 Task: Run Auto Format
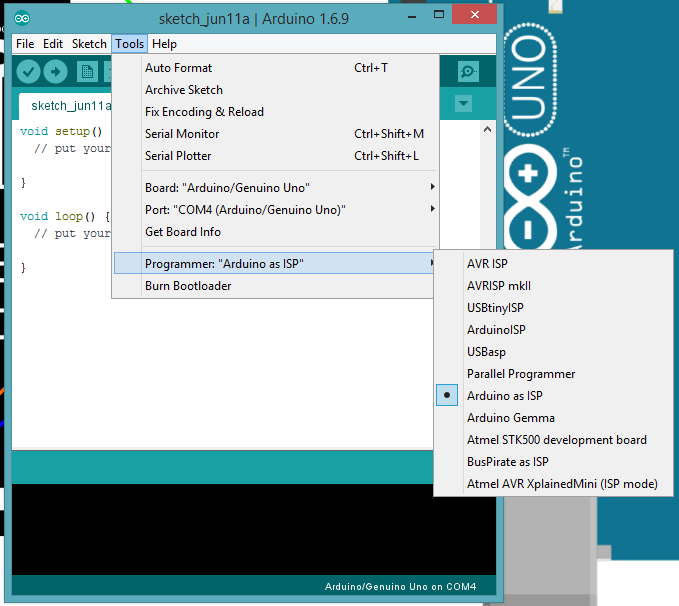coord(275,68)
